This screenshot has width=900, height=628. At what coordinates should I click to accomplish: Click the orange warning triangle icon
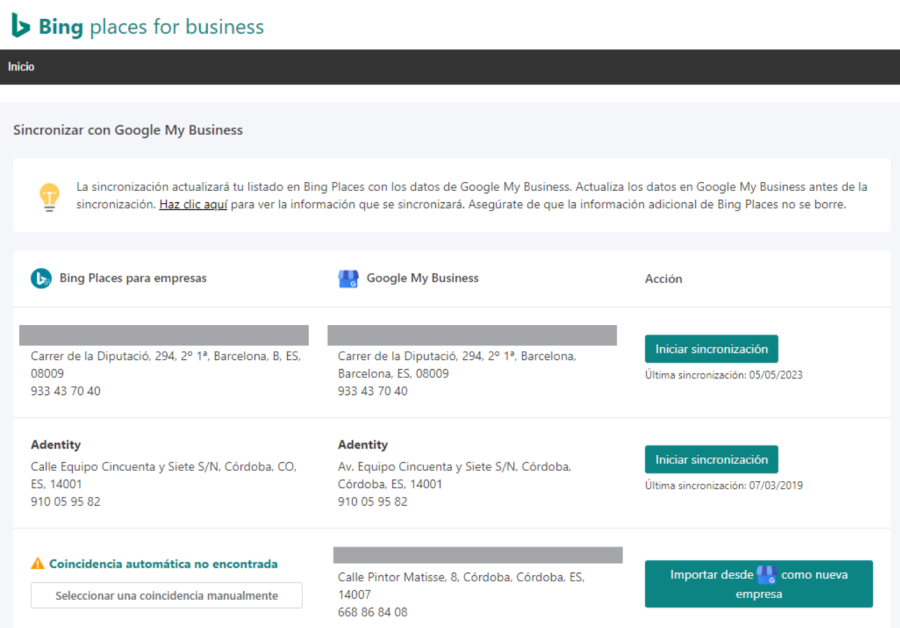click(x=38, y=564)
